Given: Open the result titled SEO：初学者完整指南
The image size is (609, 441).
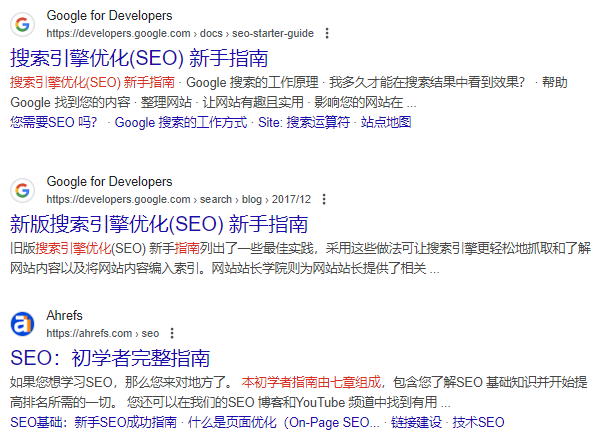Looking at the screenshot, I should [110, 358].
